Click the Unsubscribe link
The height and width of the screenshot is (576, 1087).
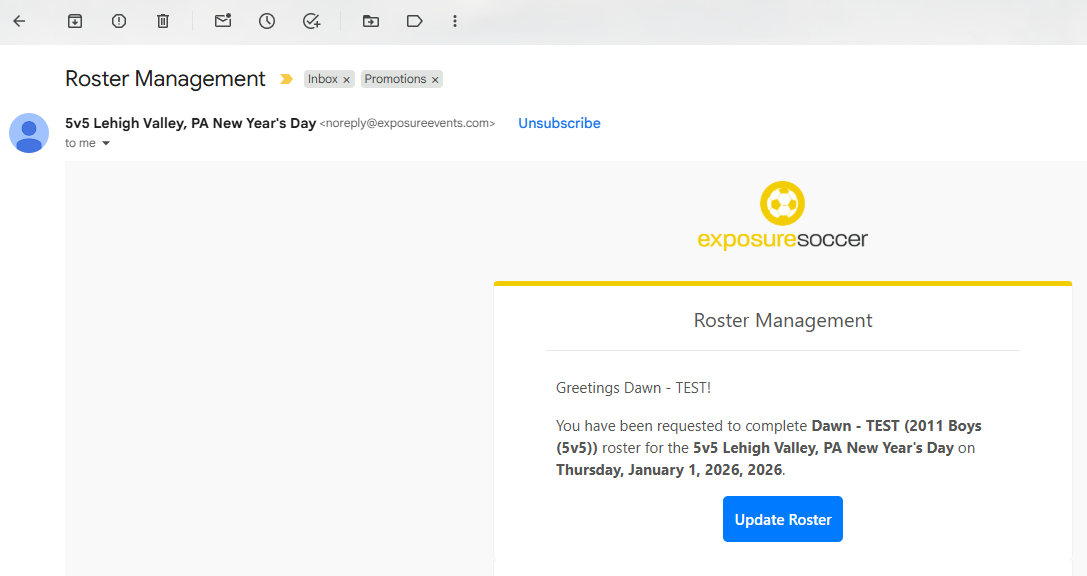click(x=559, y=123)
